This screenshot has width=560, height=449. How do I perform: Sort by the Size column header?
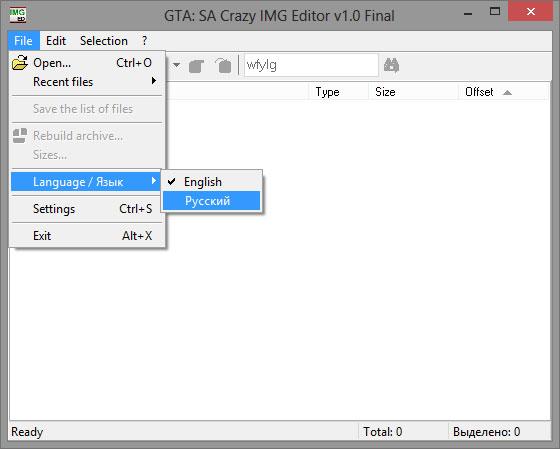(x=413, y=92)
